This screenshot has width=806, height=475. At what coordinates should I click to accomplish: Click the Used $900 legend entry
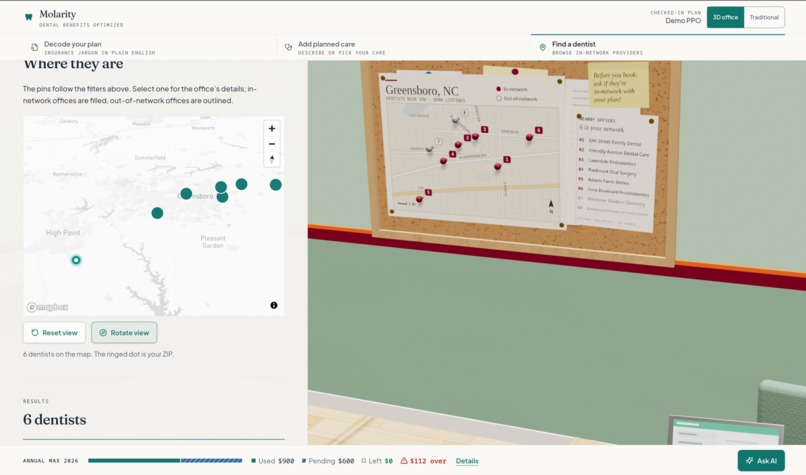coord(273,461)
